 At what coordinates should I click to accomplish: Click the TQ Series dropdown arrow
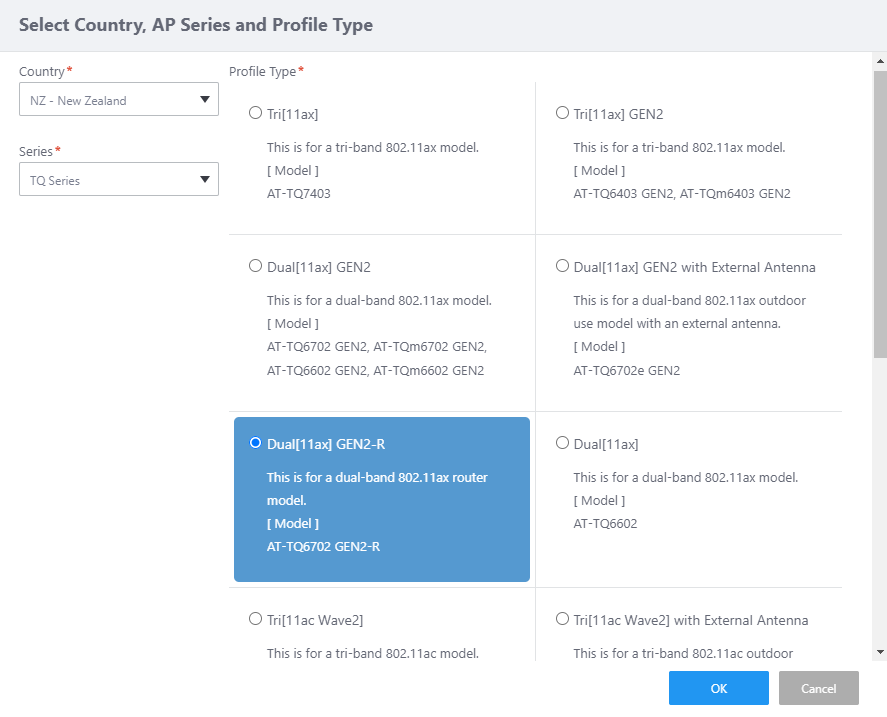(204, 180)
